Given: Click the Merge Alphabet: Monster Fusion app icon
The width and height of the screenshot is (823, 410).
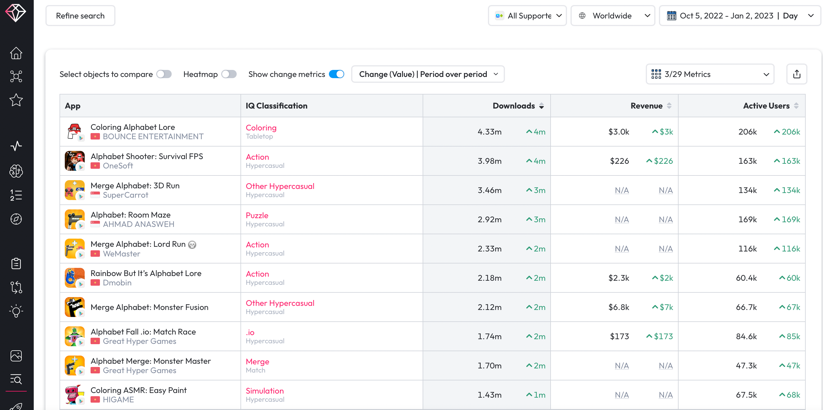Looking at the screenshot, I should (x=75, y=307).
